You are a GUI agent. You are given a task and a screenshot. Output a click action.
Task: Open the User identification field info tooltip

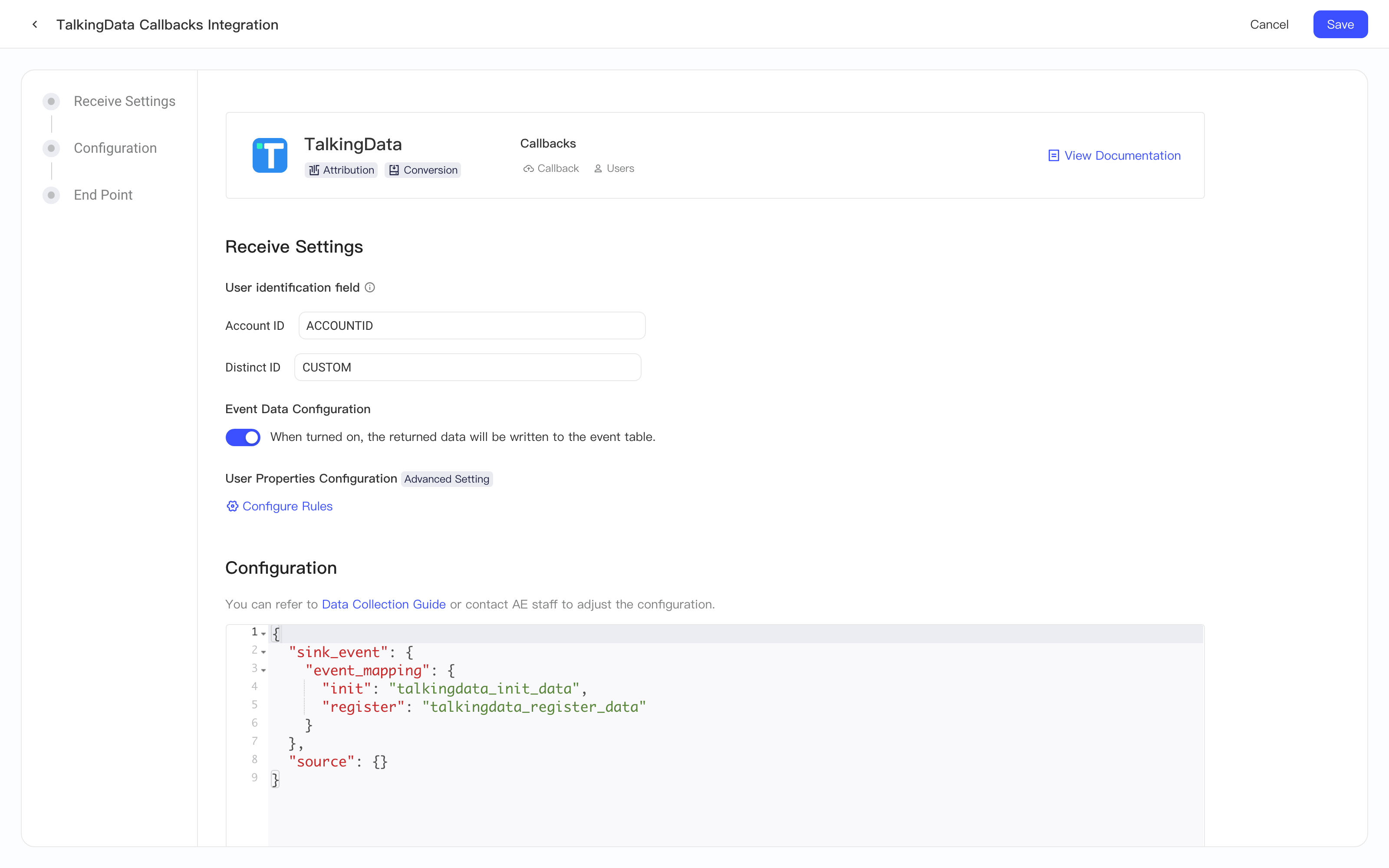tap(370, 288)
